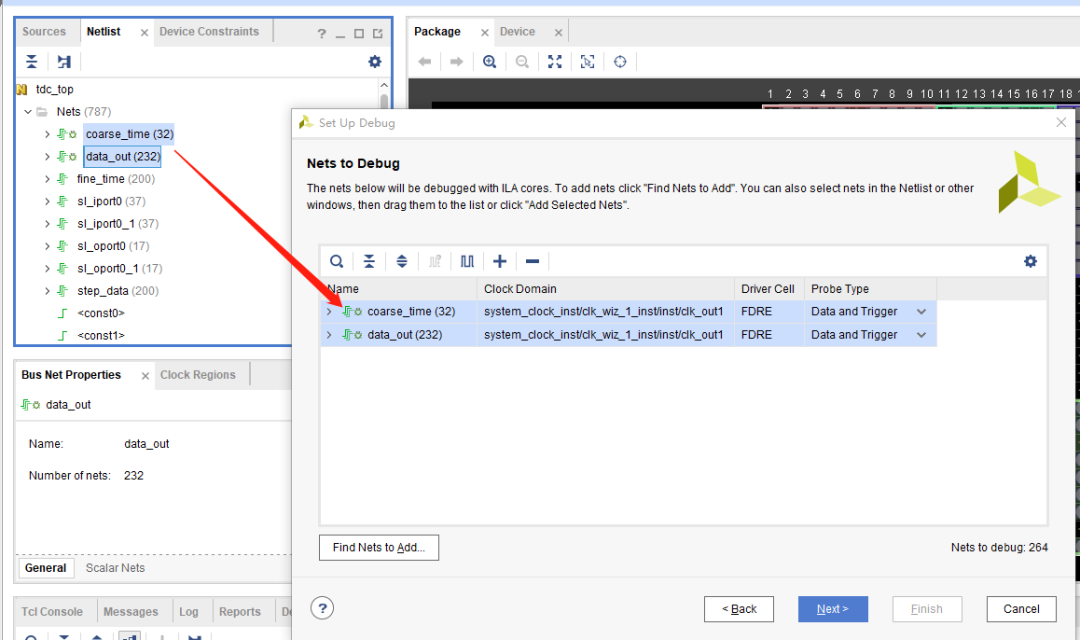
Task: Expand the fine_time (200) net bus
Action: point(47,179)
